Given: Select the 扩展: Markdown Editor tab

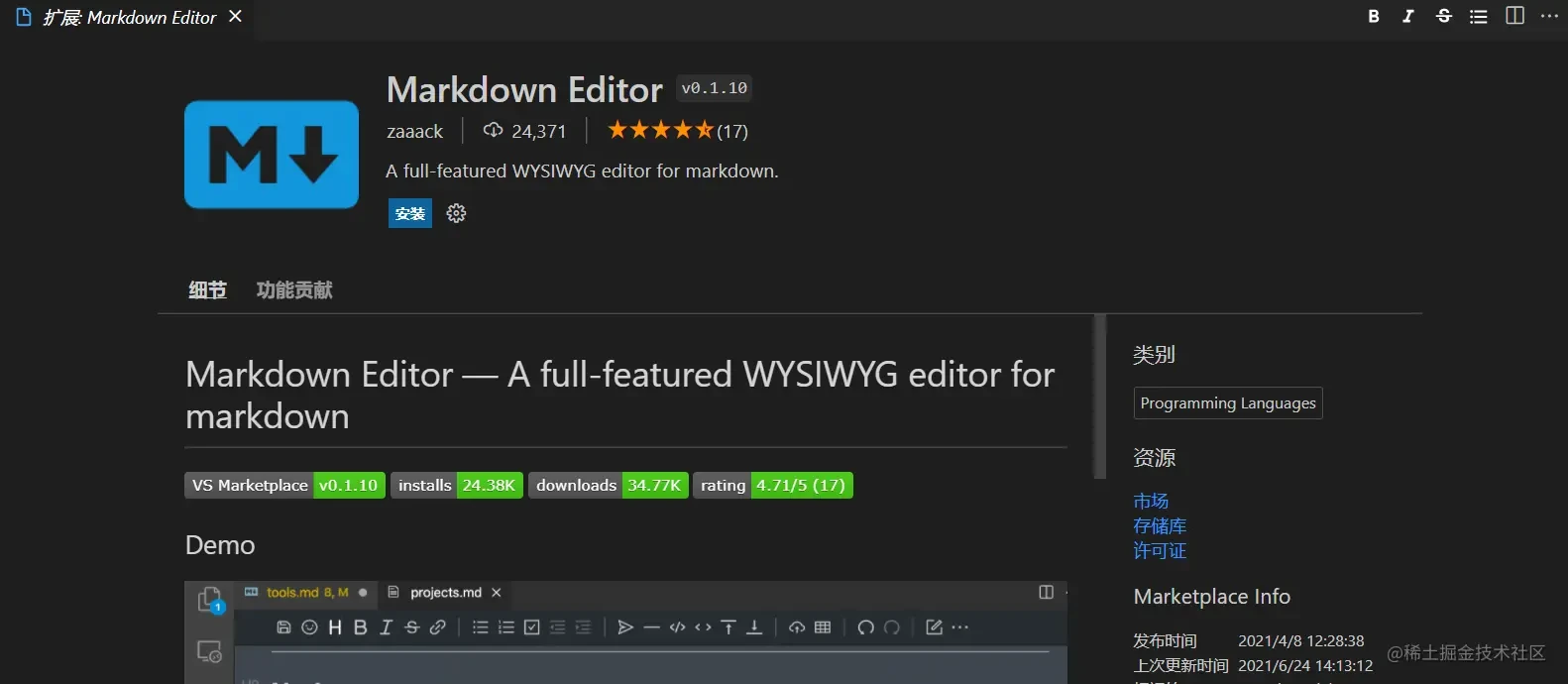Looking at the screenshot, I should pyautogui.click(x=129, y=17).
